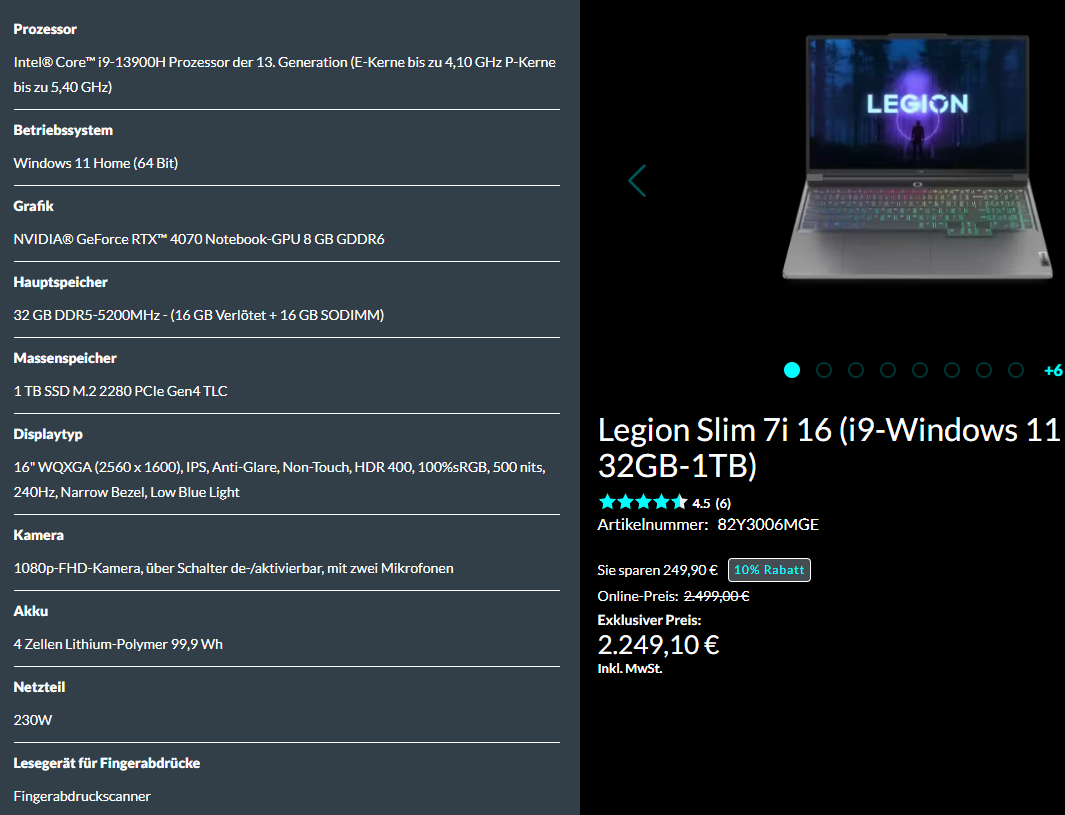Select the fourth carousel dot indicator
The height and width of the screenshot is (815, 1065).
pos(888,370)
